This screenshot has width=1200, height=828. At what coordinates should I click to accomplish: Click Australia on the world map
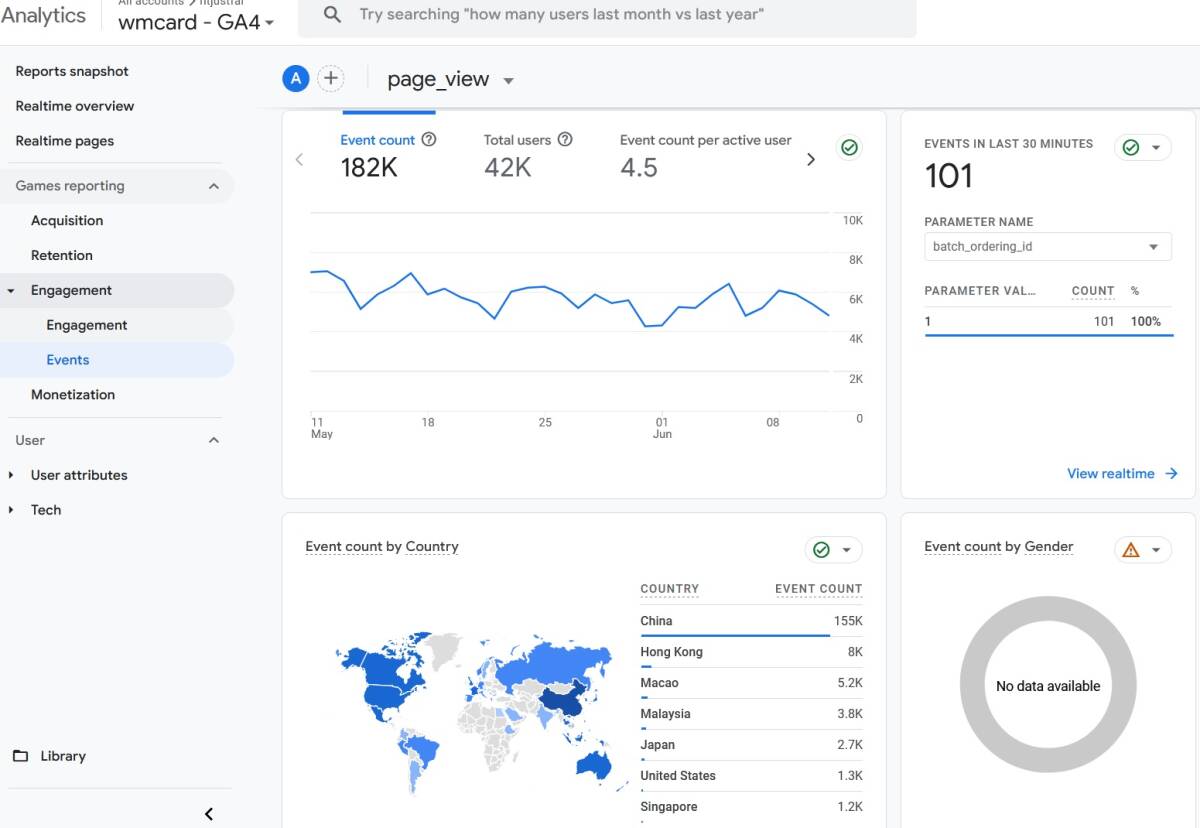coord(592,765)
